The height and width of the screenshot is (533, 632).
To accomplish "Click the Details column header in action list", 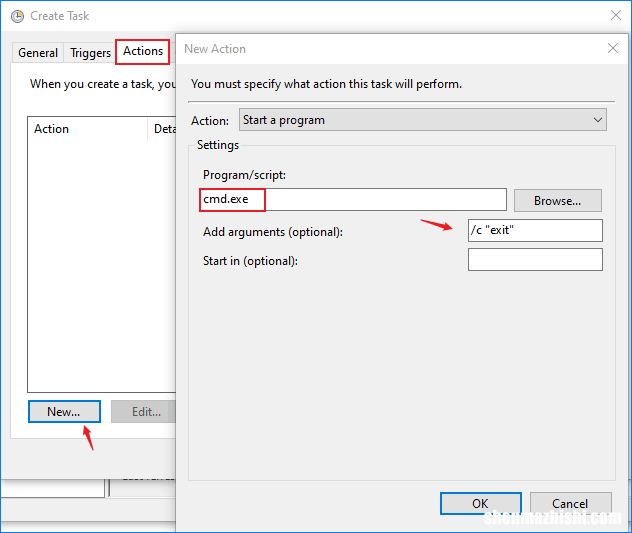I will click(x=162, y=129).
